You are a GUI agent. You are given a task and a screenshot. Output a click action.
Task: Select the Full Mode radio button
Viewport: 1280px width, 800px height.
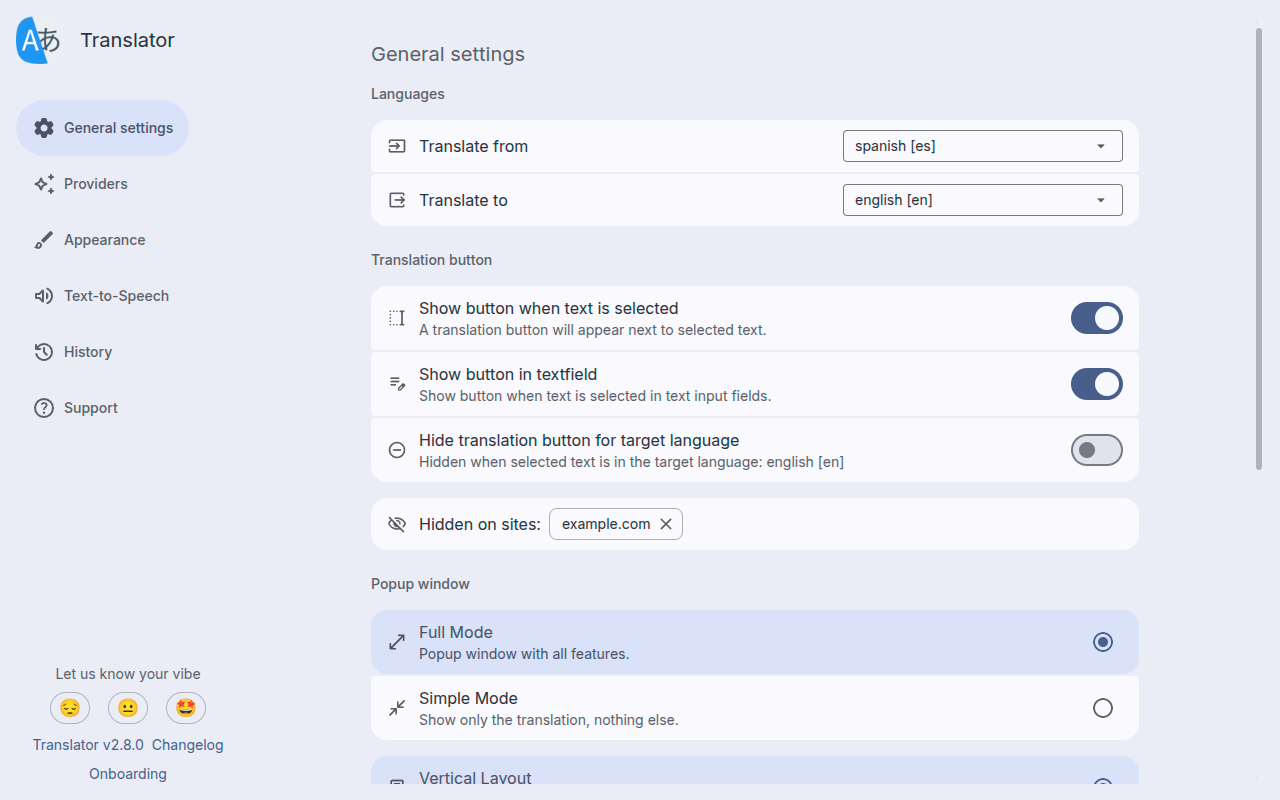point(1103,642)
